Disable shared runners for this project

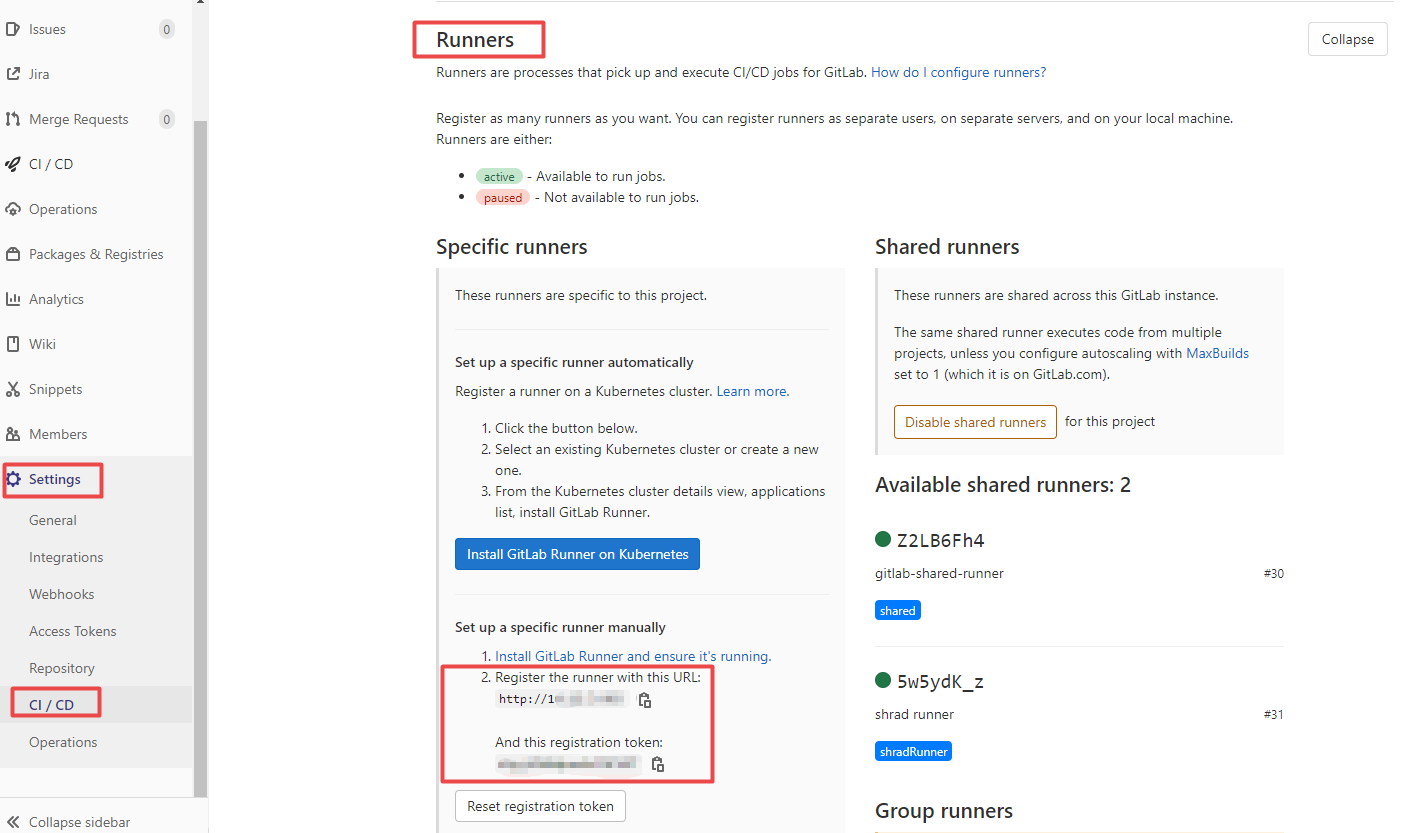coord(975,422)
